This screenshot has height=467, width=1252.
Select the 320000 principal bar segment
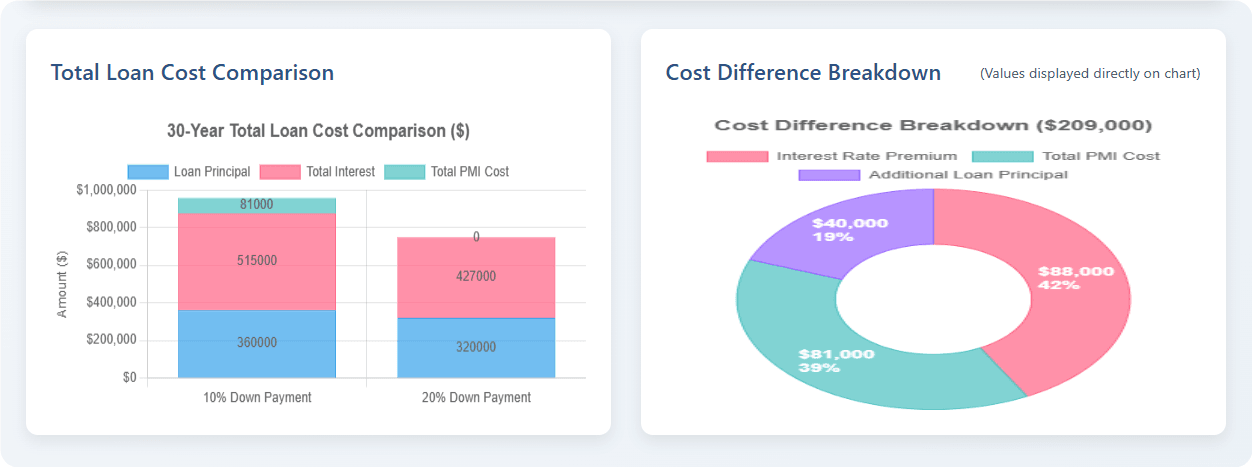476,348
